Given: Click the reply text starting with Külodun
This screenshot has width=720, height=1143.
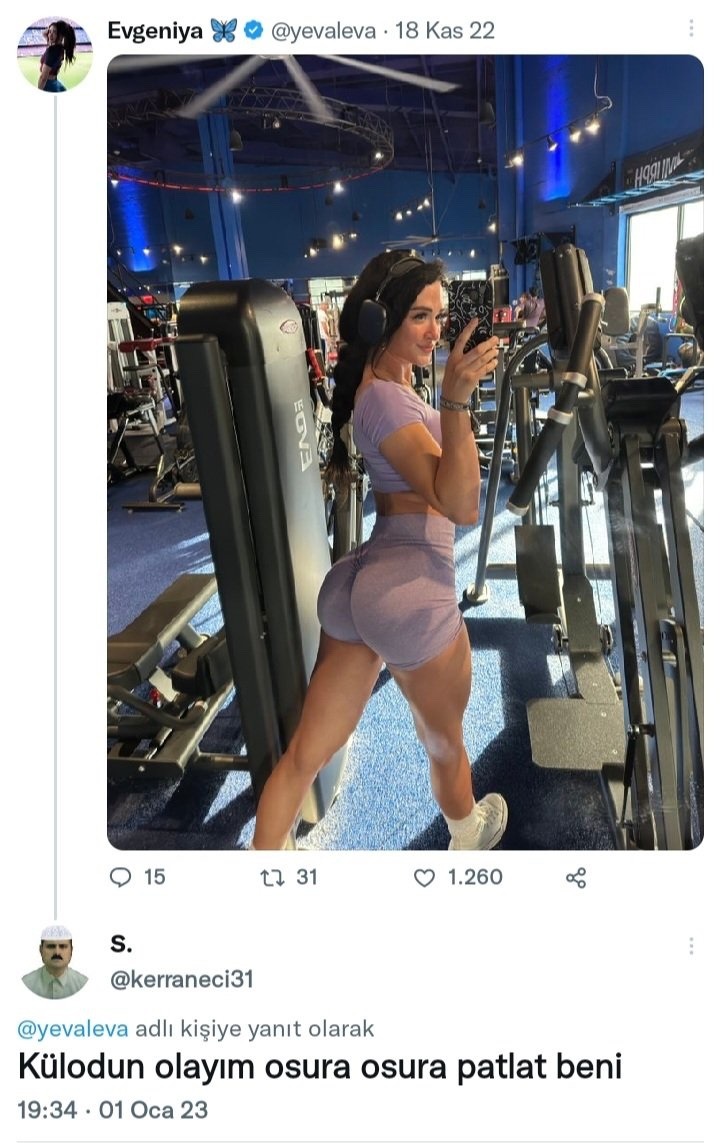Looking at the screenshot, I should coord(320,1066).
